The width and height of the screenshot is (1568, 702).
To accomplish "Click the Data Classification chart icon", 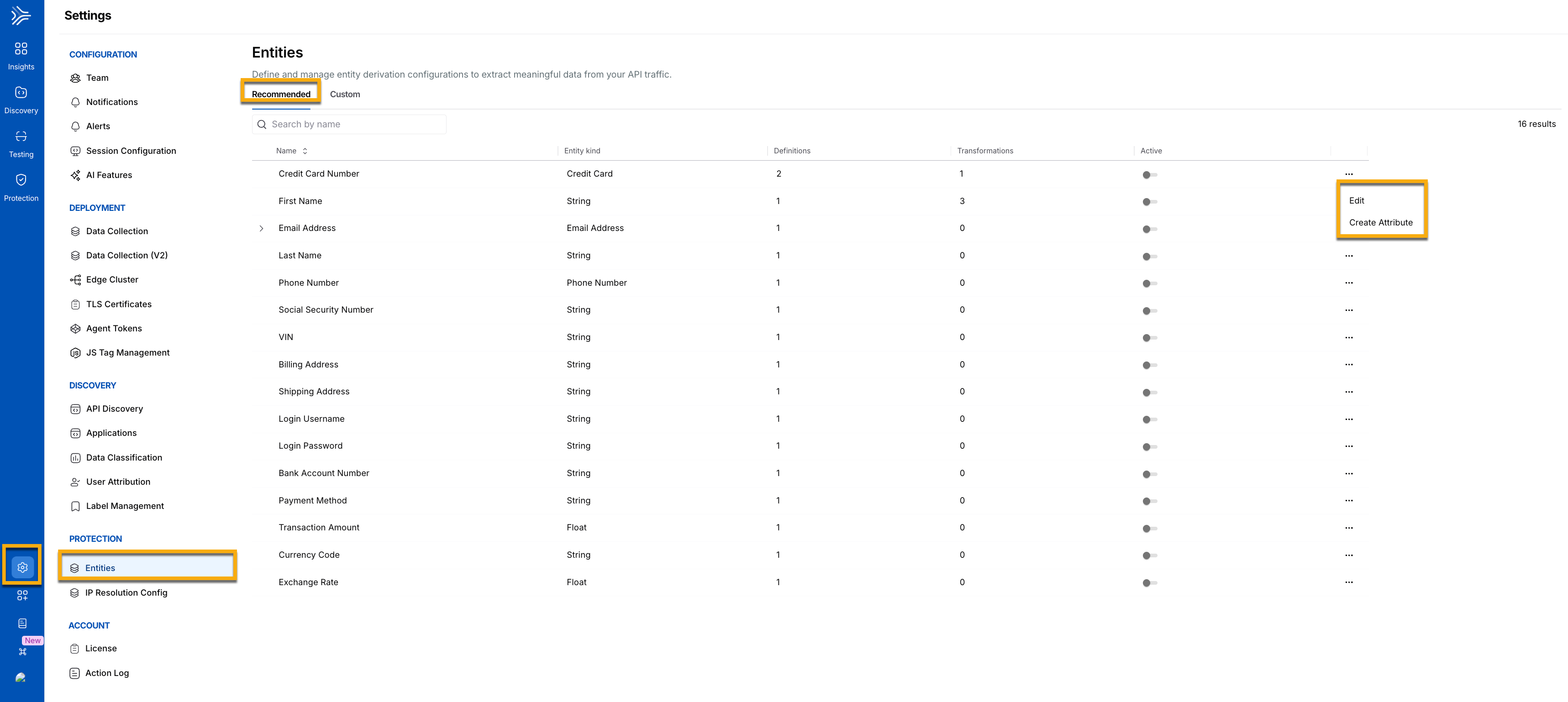I will click(75, 457).
